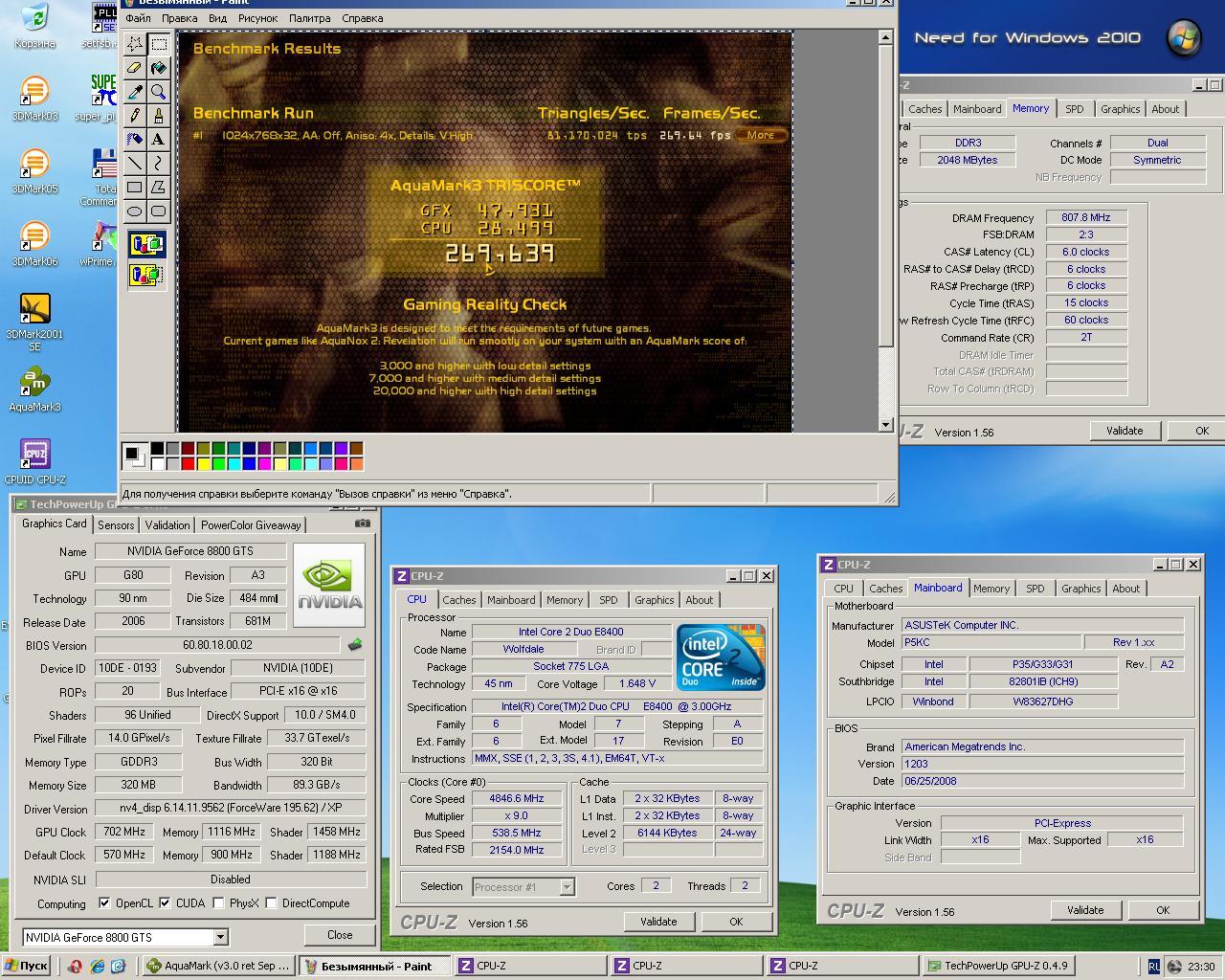Select transparent selection mode option in Paint
1225x980 pixels.
[146, 276]
